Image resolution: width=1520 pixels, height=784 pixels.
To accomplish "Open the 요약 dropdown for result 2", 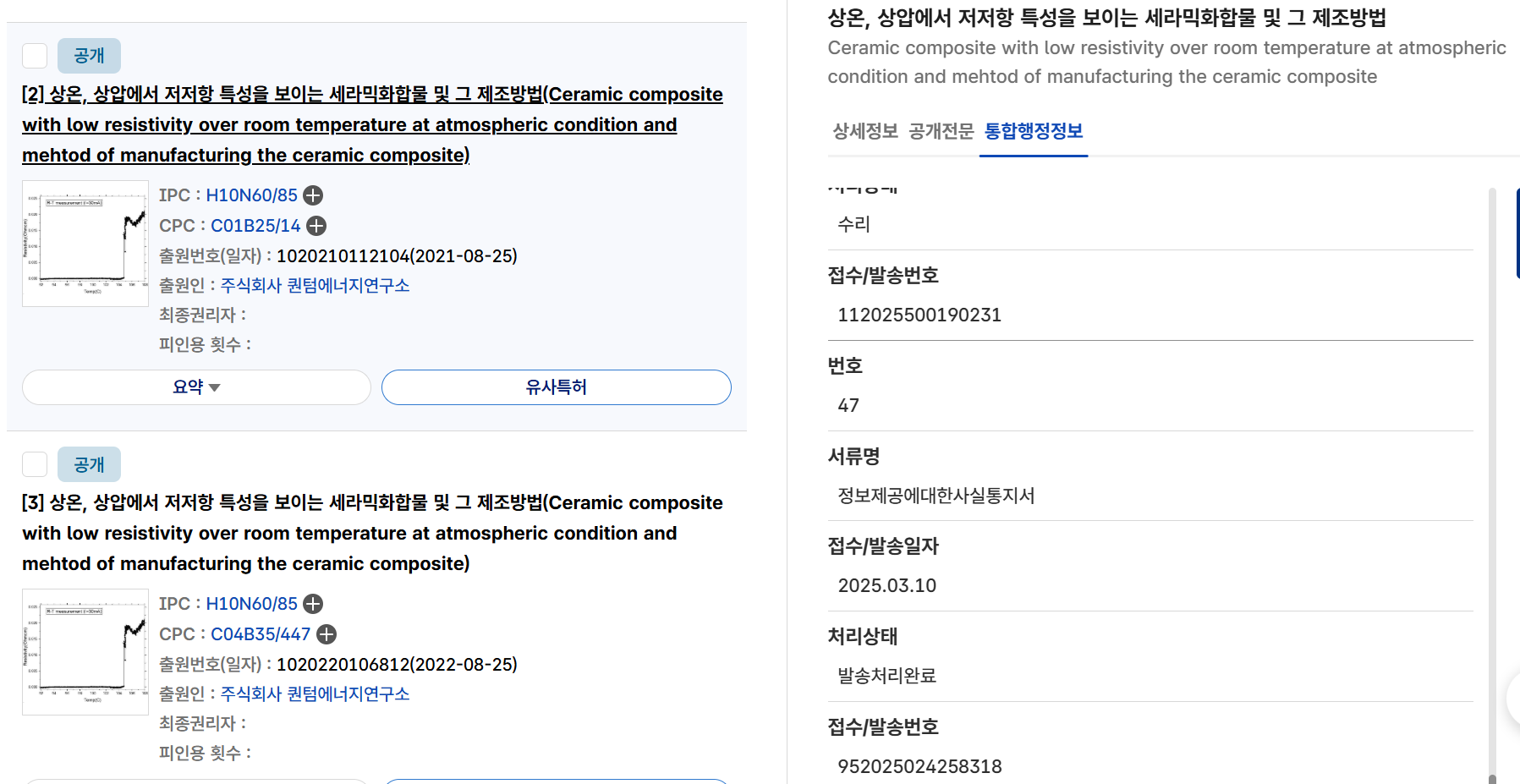I will [x=196, y=387].
